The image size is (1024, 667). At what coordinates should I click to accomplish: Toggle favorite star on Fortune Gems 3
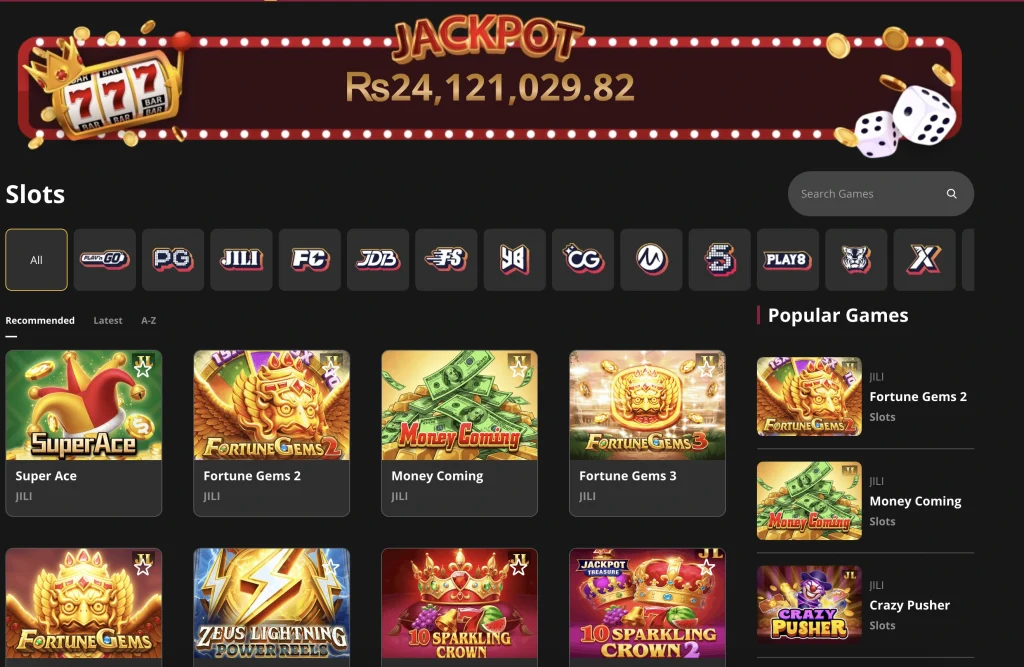[x=707, y=369]
